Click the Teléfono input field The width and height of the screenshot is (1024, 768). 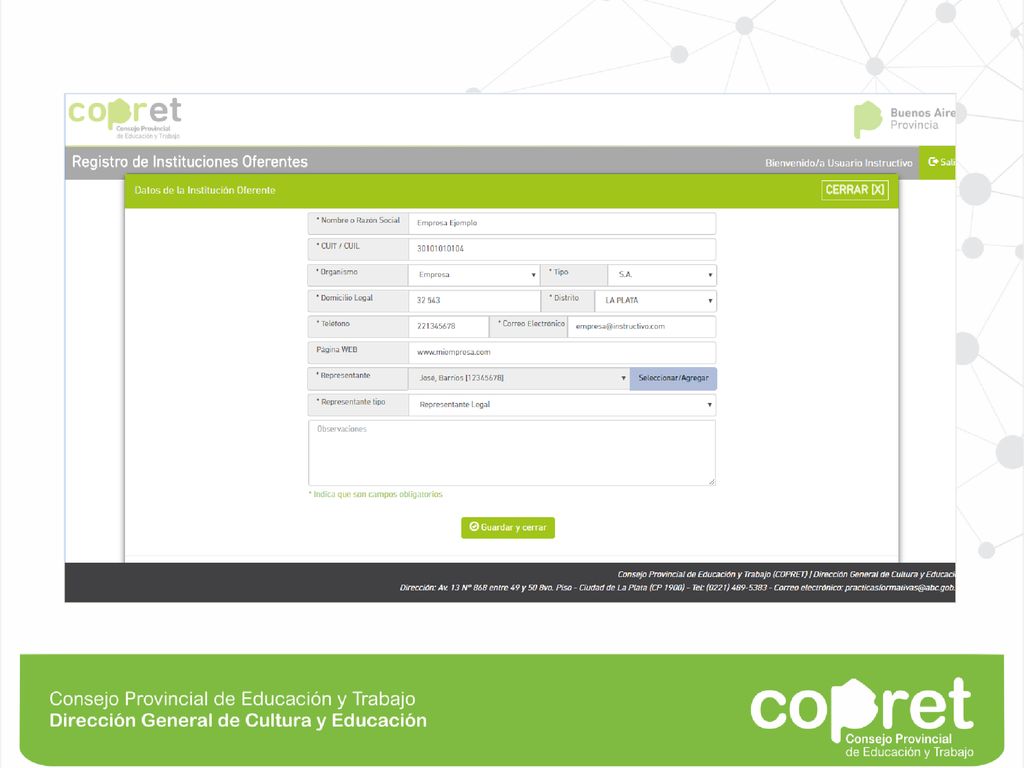pos(448,327)
